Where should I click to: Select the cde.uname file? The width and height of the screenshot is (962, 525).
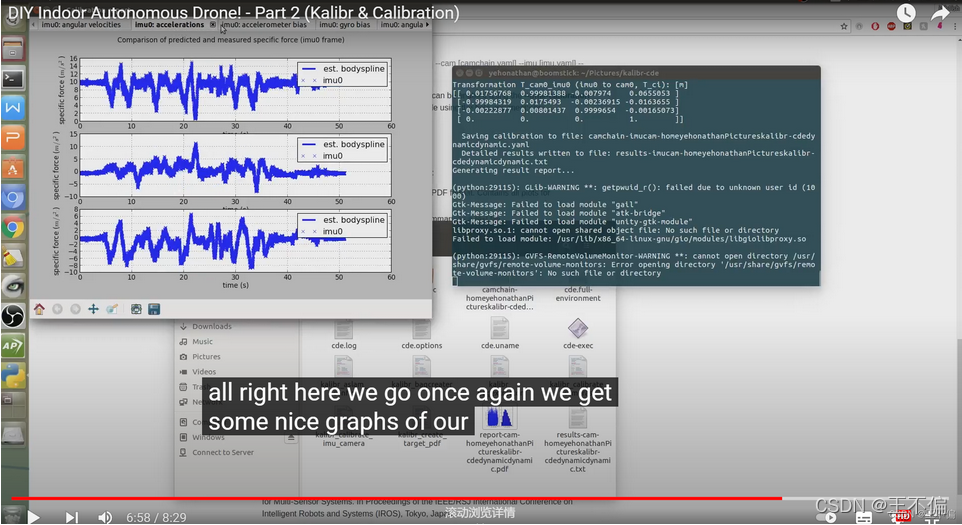(499, 334)
